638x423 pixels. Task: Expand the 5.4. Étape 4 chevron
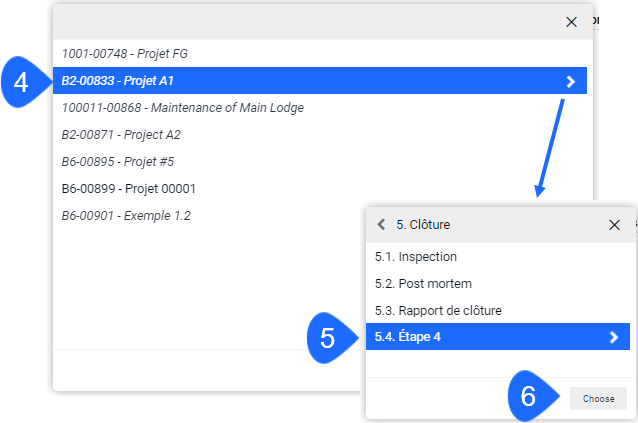pos(614,337)
